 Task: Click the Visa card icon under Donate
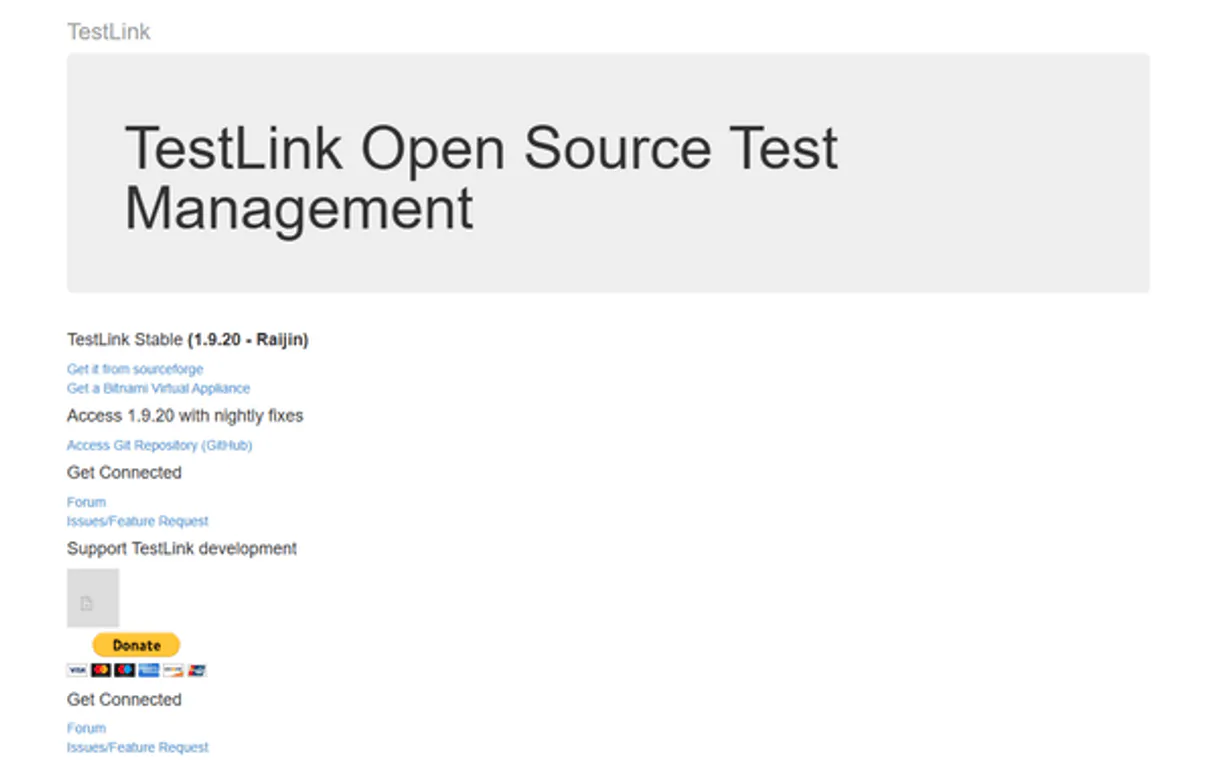point(77,670)
